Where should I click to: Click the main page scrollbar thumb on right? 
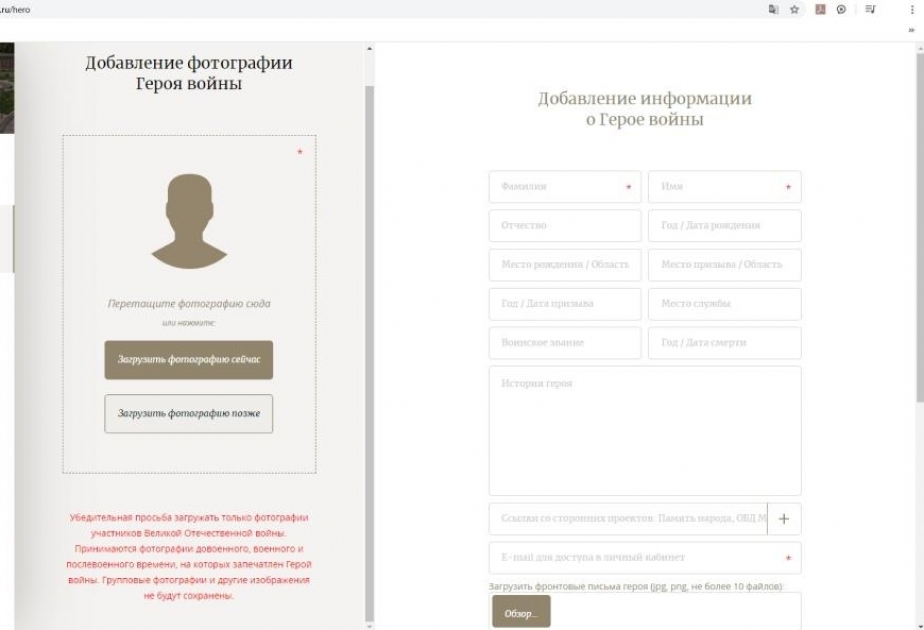pos(920,227)
